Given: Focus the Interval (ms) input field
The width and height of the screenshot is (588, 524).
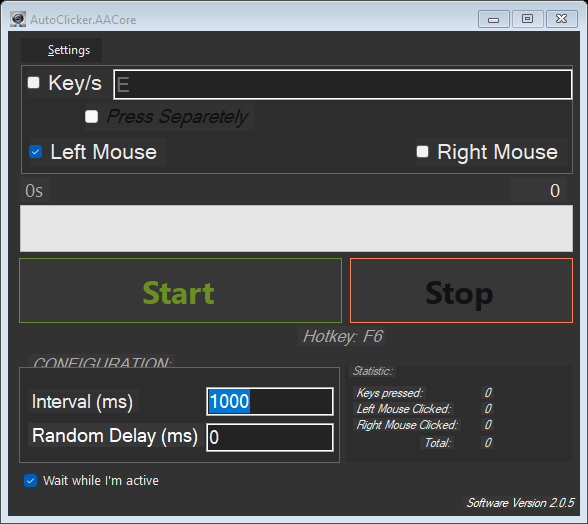Looking at the screenshot, I should (270, 401).
